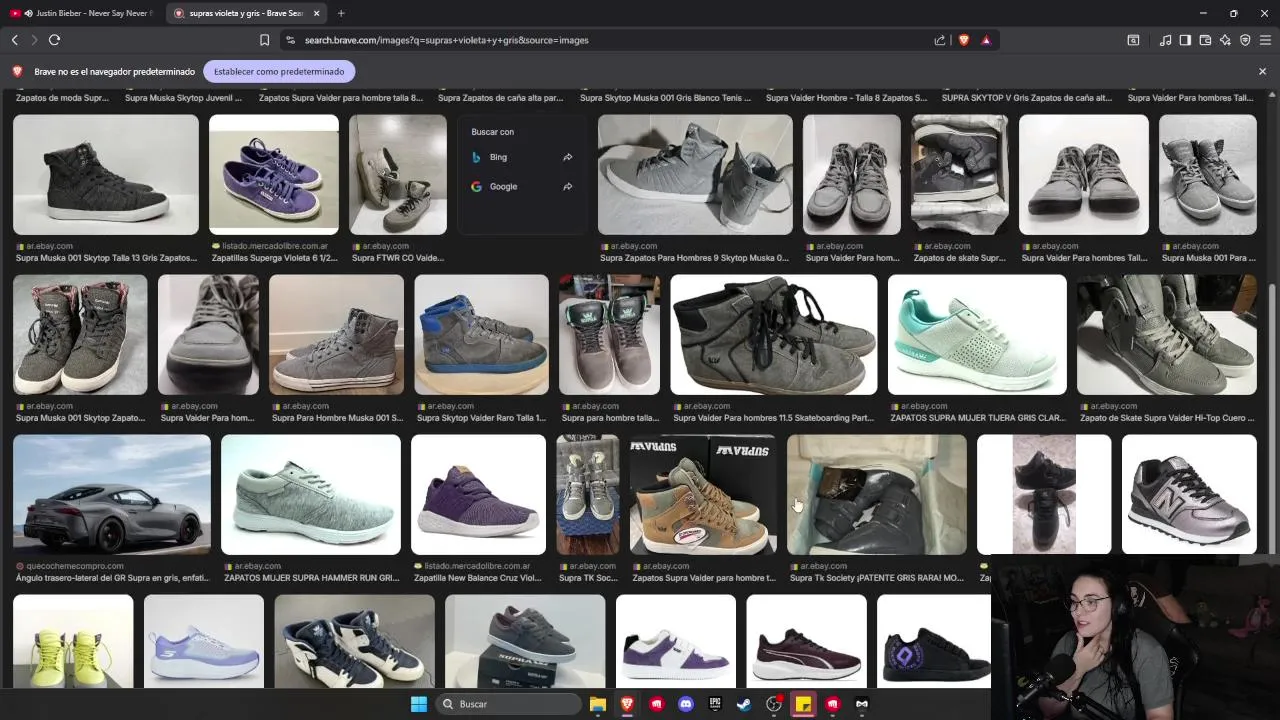Open the Brave Wallet icon
Image resolution: width=1280 pixels, height=720 pixels.
(1205, 40)
